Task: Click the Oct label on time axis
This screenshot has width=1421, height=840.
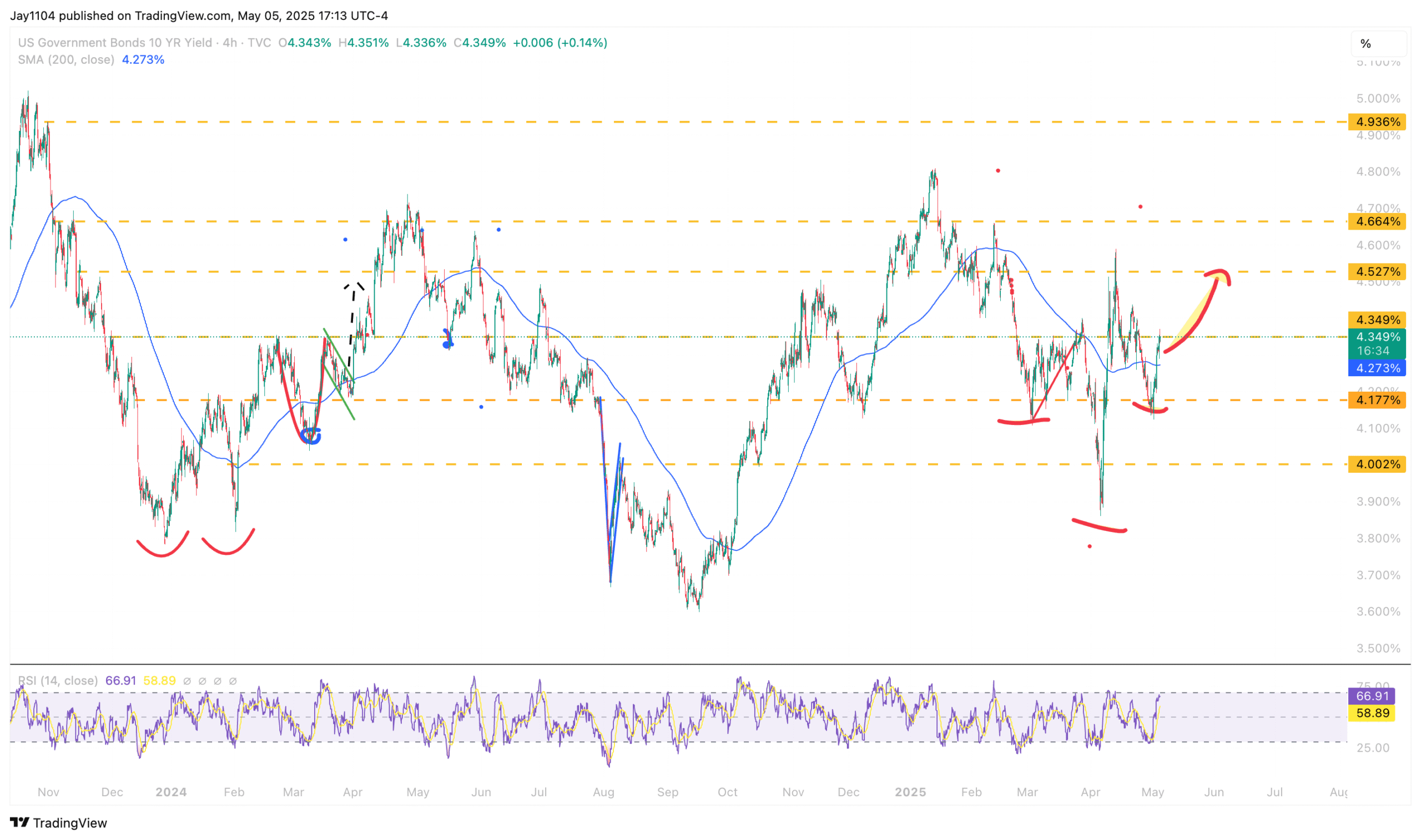Action: [728, 792]
